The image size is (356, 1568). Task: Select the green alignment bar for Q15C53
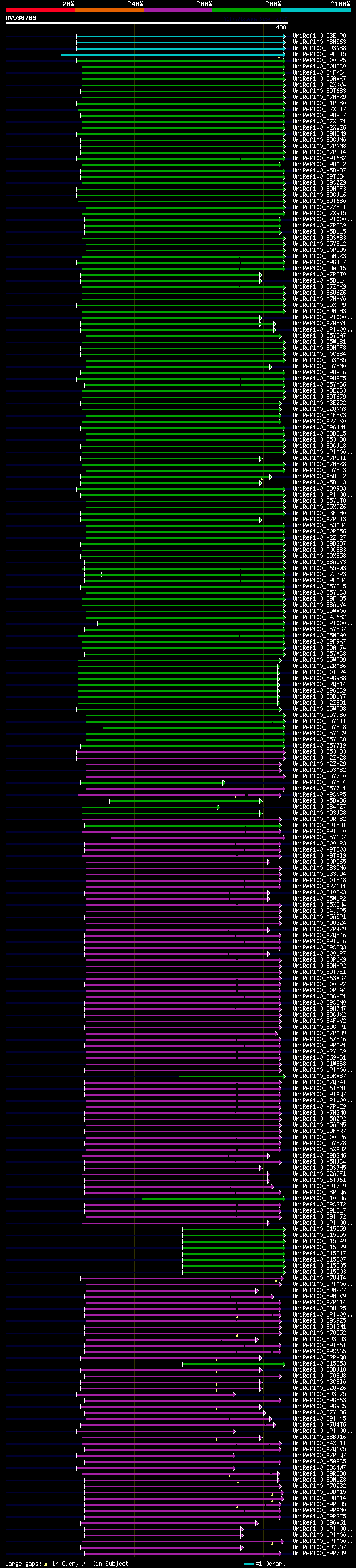234,1363
